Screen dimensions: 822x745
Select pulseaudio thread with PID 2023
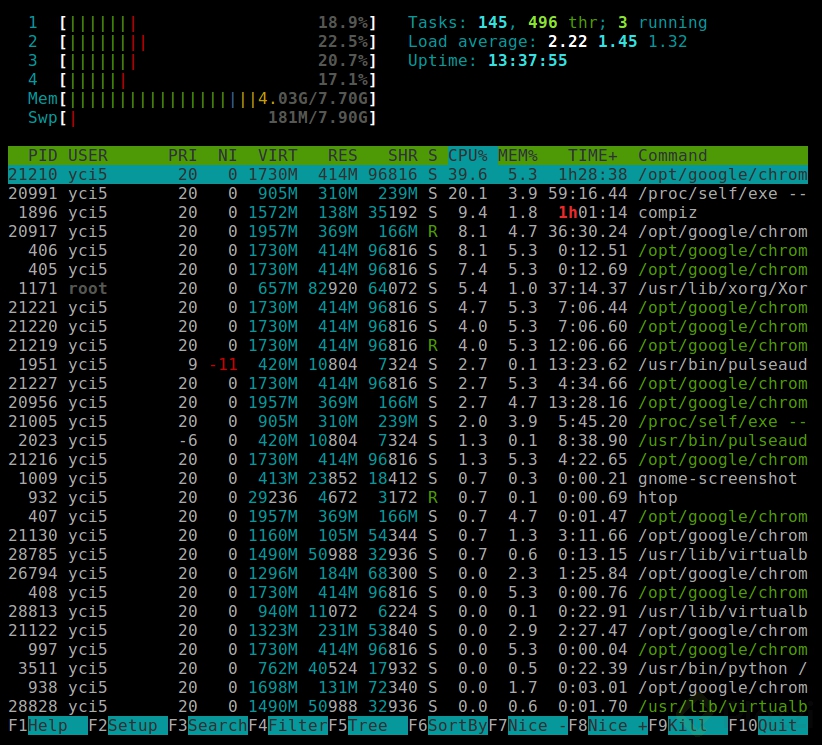(x=408, y=440)
